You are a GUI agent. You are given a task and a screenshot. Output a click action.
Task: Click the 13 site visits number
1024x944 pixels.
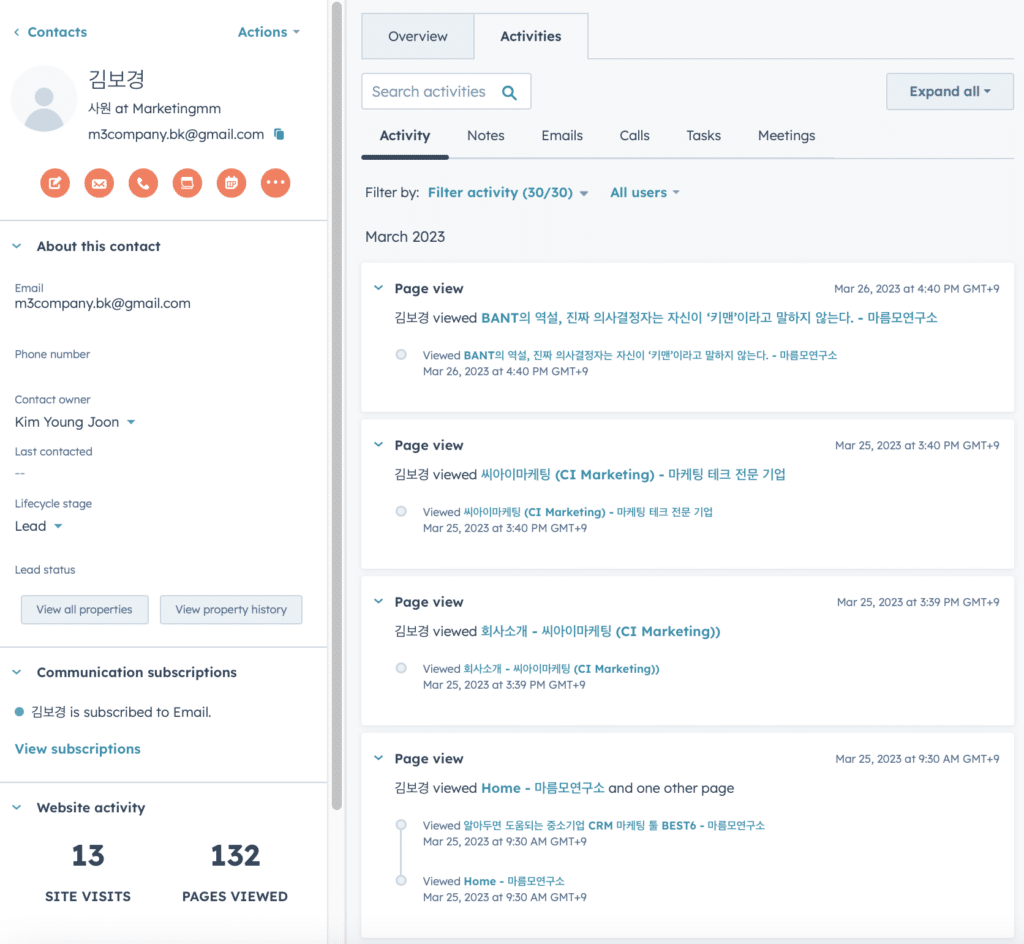pyautogui.click(x=88, y=856)
